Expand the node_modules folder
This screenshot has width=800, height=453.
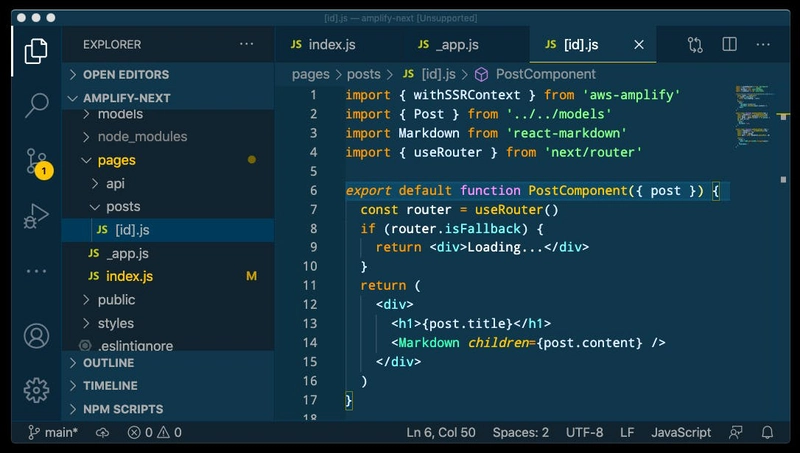pyautogui.click(x=168, y=137)
